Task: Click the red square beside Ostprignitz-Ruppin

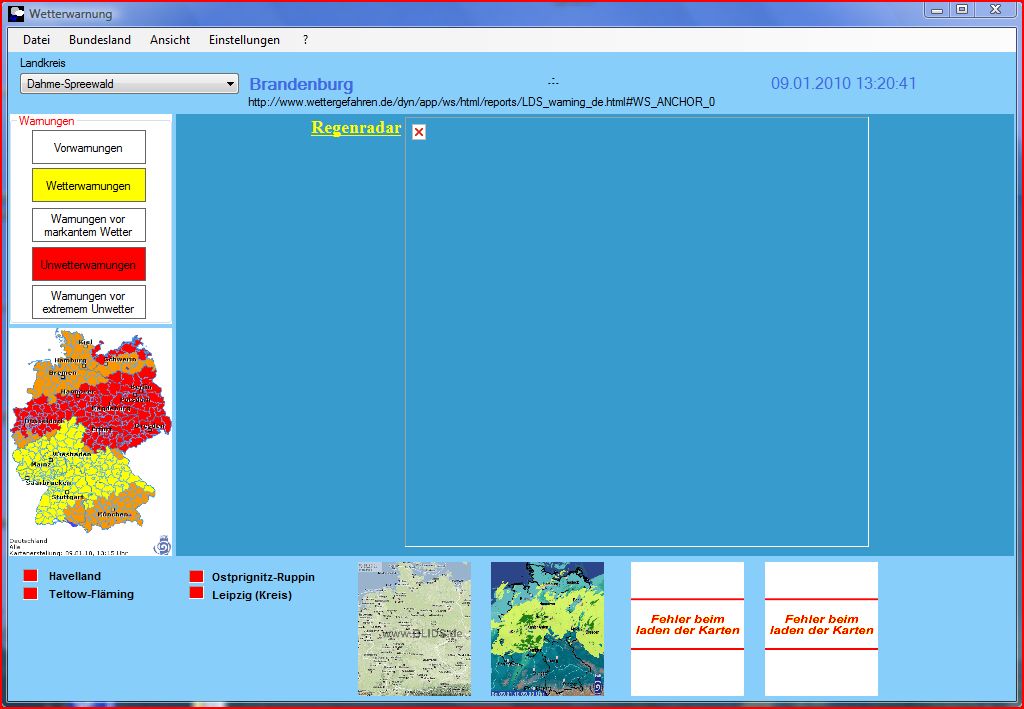Action: [196, 577]
